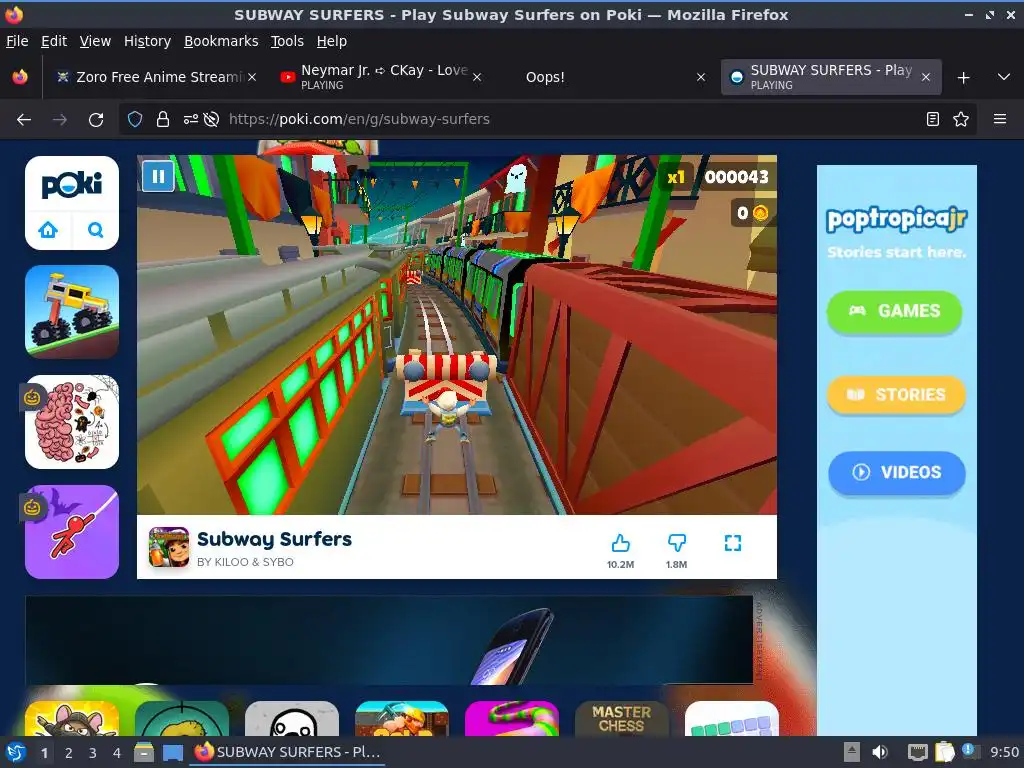Dislike the game with thumbs down

(677, 543)
